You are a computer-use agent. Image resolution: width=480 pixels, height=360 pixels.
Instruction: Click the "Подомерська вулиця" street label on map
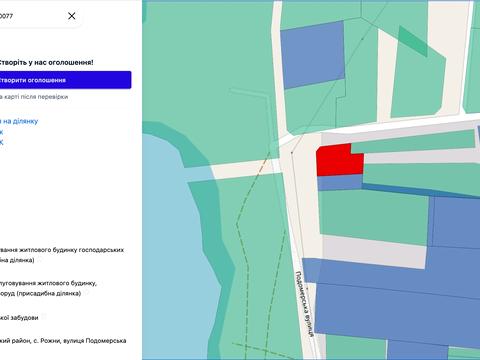click(305, 304)
